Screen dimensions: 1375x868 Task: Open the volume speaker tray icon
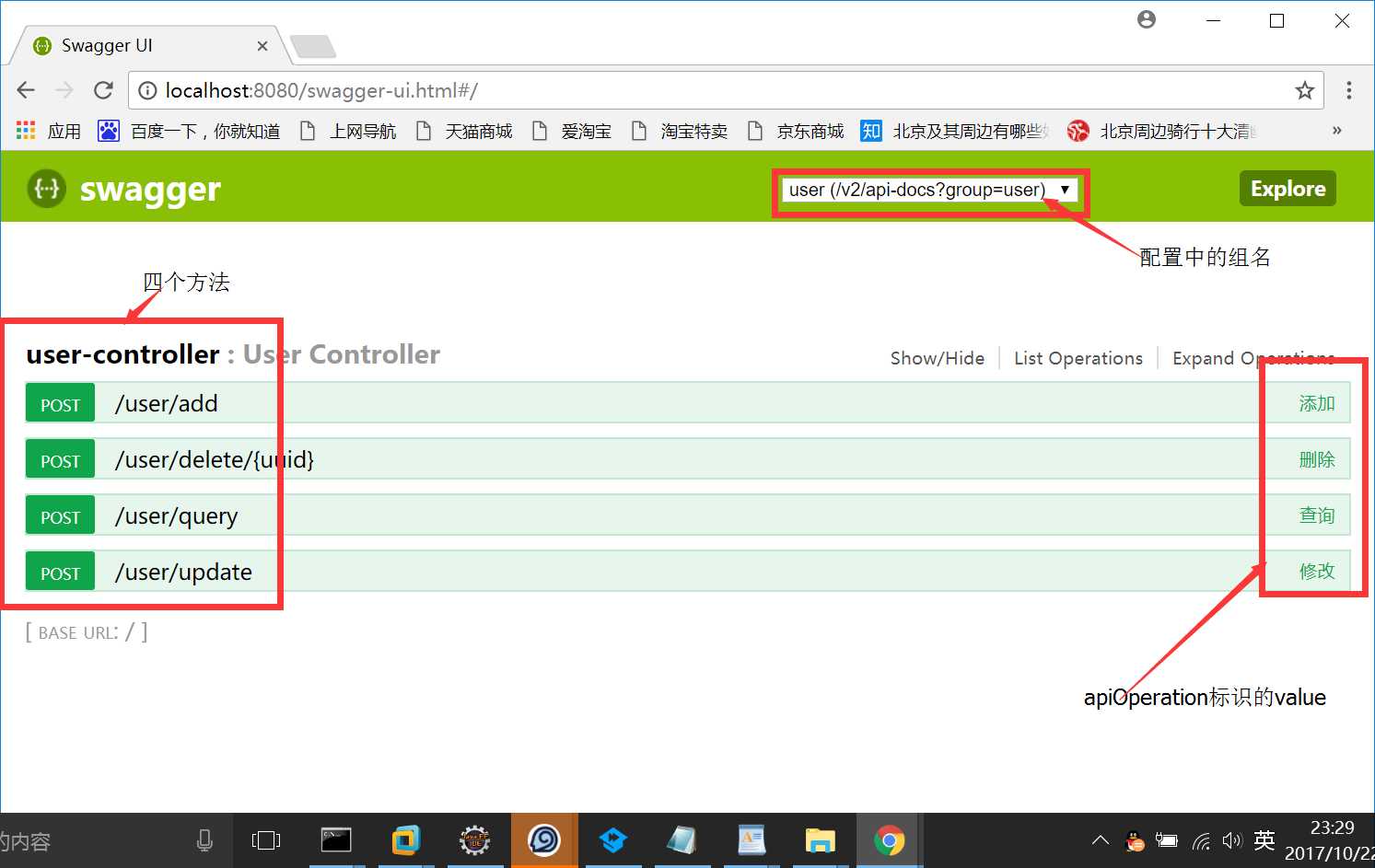click(1232, 840)
